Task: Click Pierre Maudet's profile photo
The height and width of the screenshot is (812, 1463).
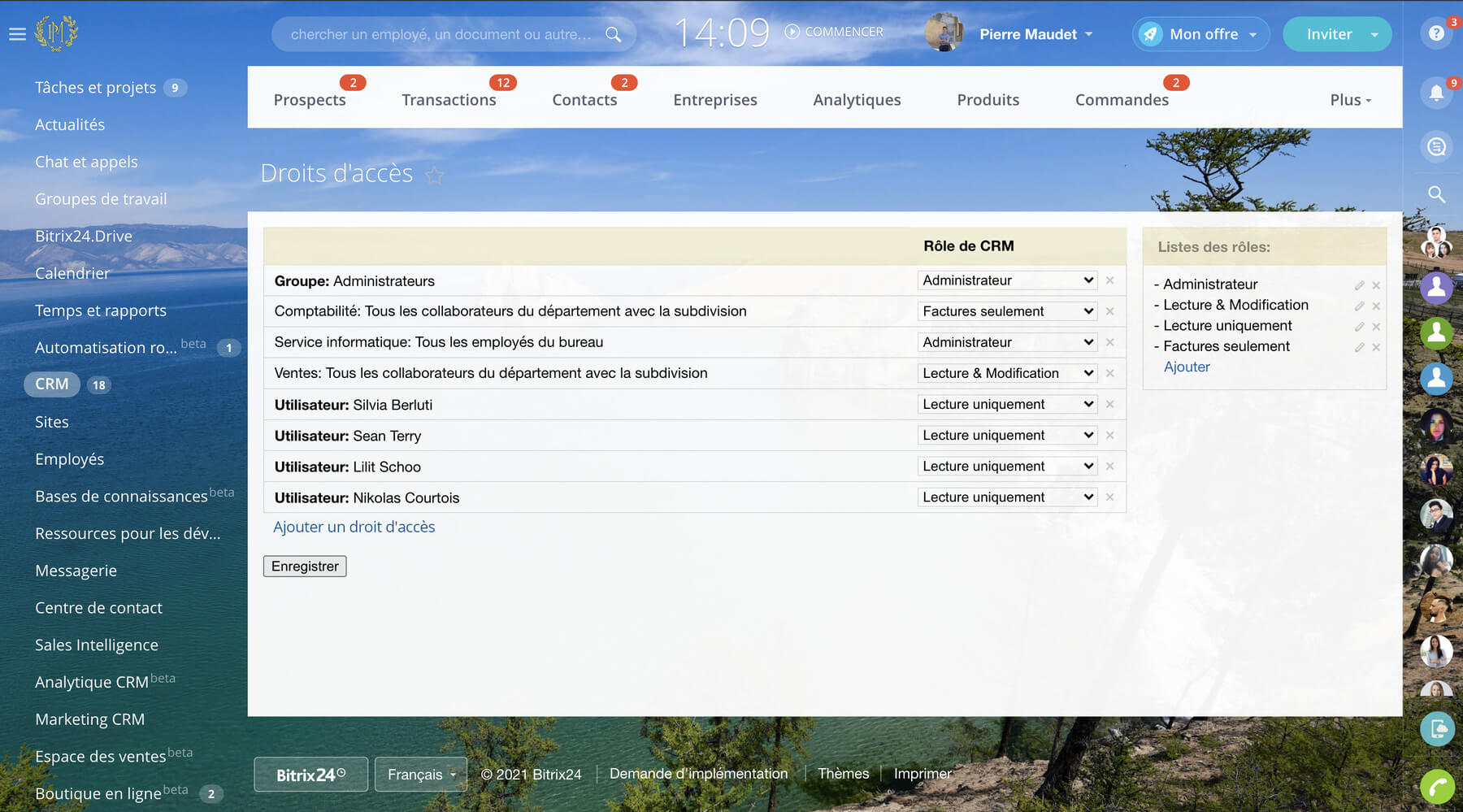Action: 944,33
